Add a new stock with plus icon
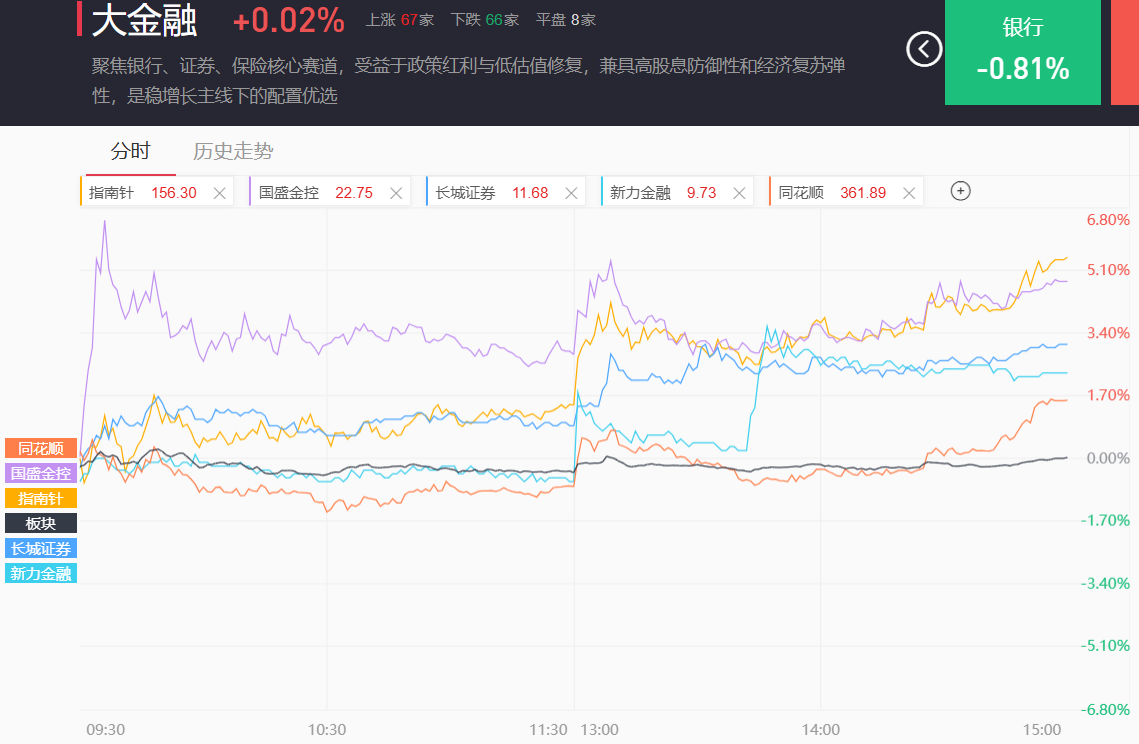The height and width of the screenshot is (744, 1139). [960, 191]
